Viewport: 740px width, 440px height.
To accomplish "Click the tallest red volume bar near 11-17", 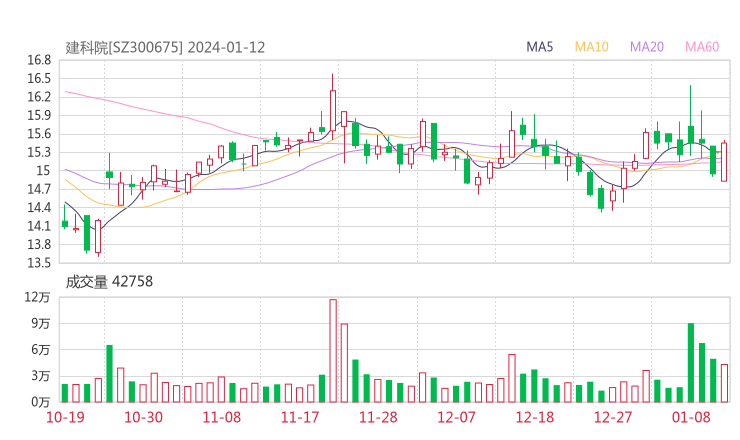I will 333,351.
